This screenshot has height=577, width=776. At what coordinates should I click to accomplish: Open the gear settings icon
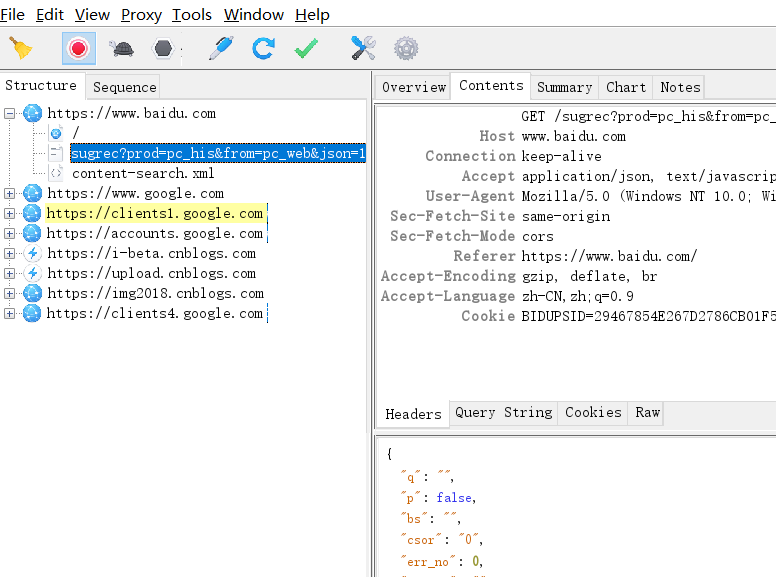click(x=406, y=48)
